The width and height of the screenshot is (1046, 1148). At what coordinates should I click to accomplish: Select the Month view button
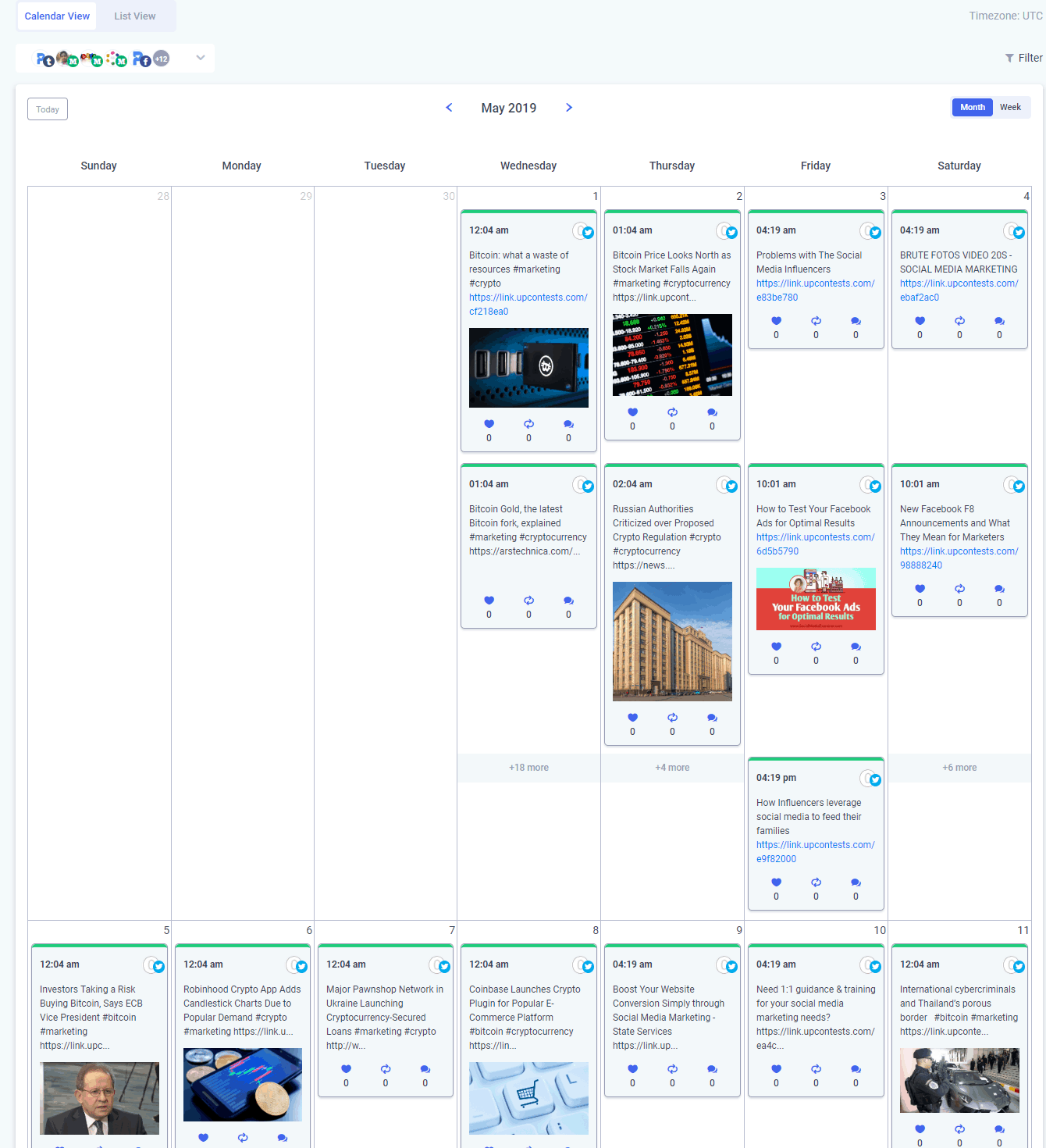(973, 107)
